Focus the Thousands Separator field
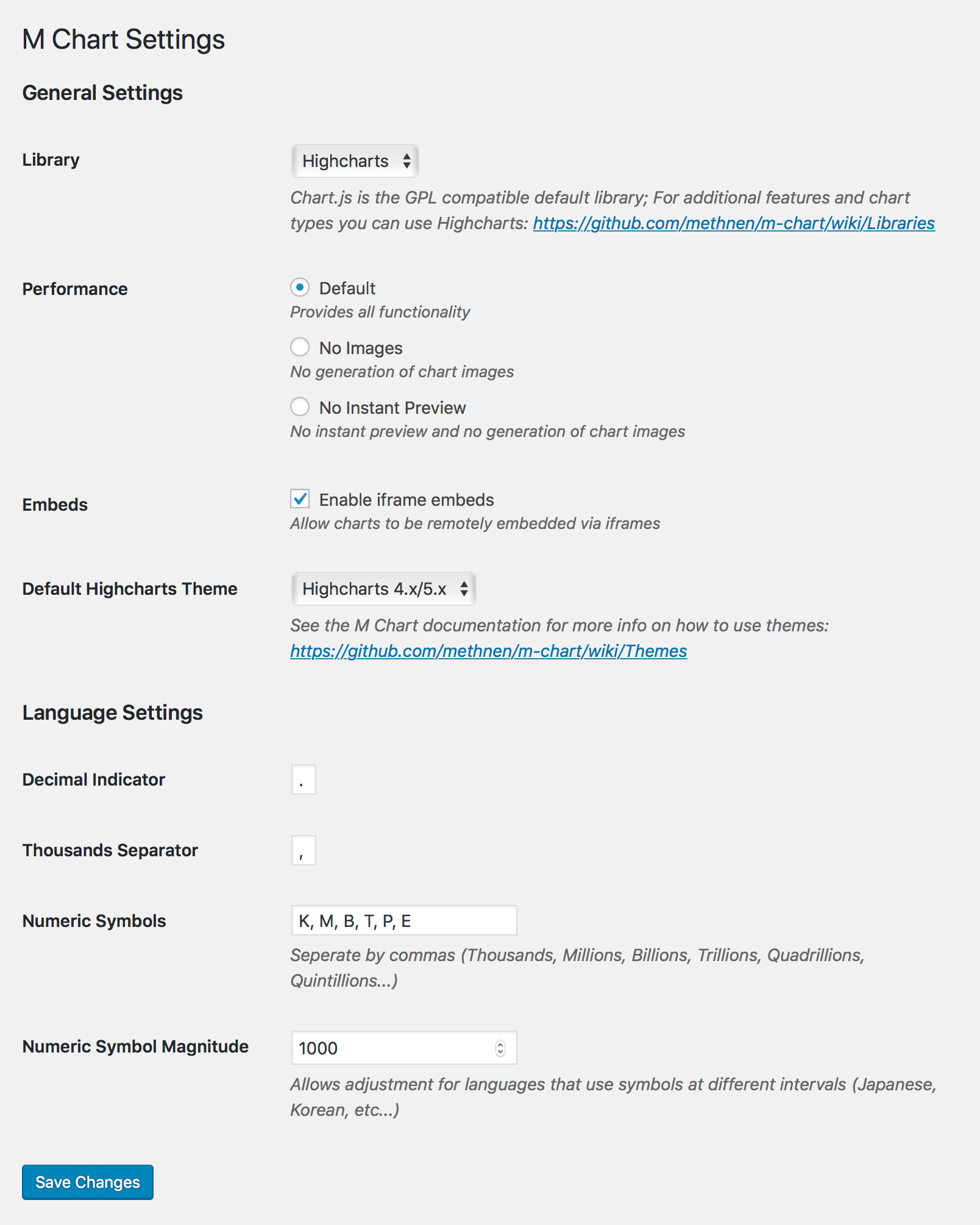The width and height of the screenshot is (980, 1225). 304,850
